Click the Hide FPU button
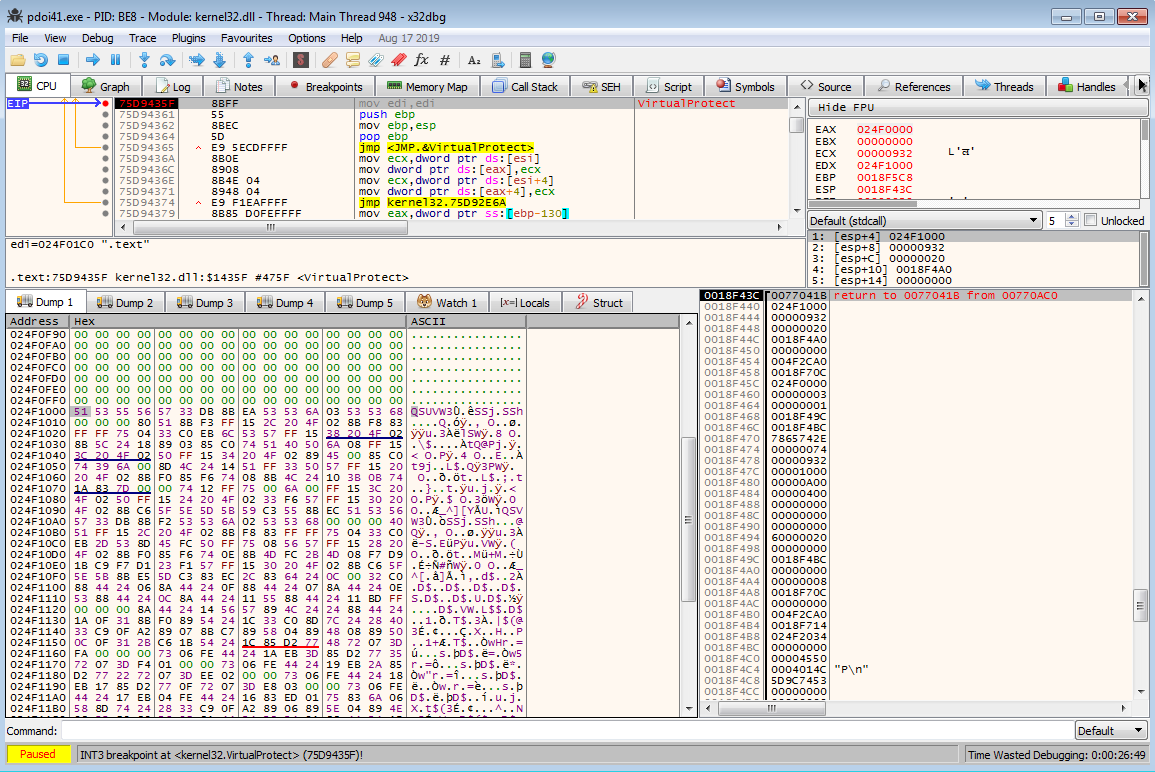Screen dimensions: 1155x772 coord(845,107)
